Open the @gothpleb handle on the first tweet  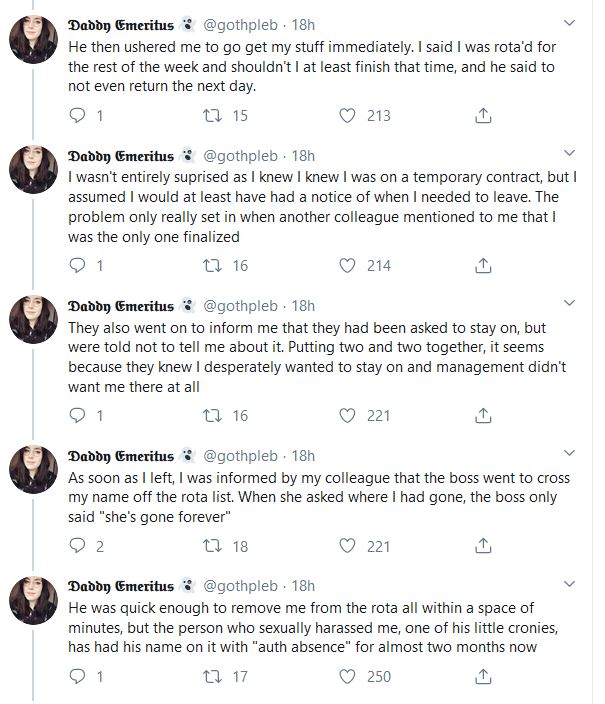pyautogui.click(x=240, y=25)
